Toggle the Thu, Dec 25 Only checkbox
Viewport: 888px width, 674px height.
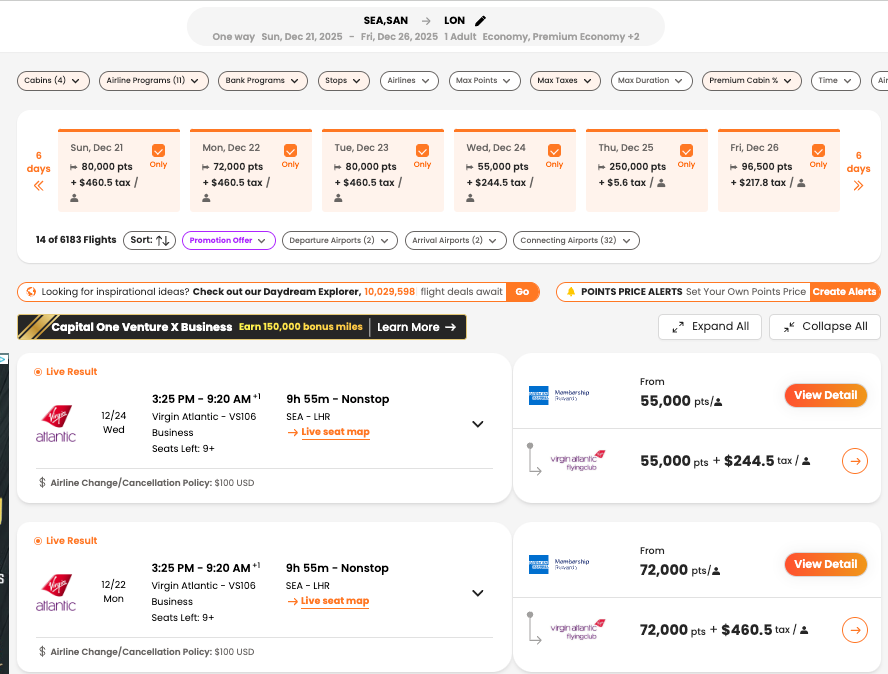686,151
